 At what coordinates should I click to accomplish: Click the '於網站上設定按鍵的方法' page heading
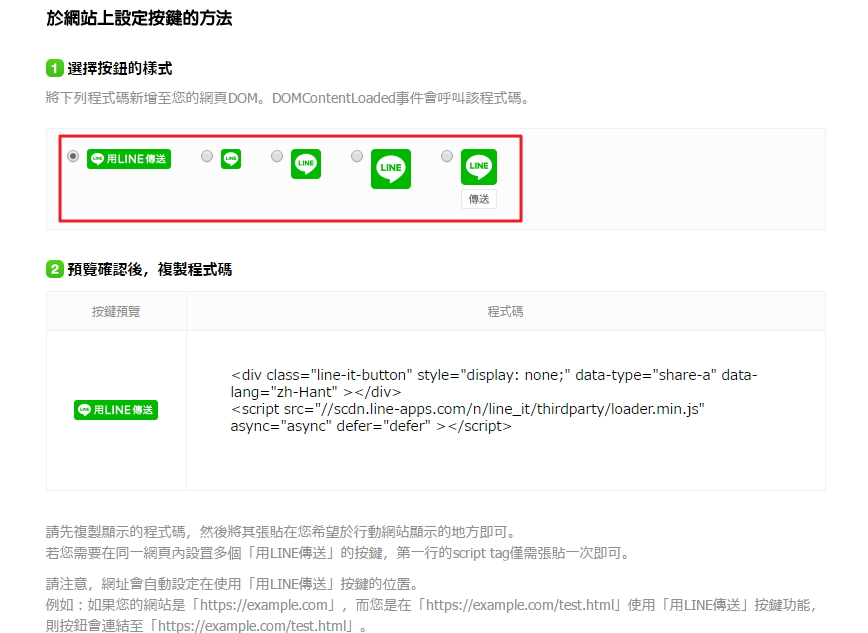[139, 18]
